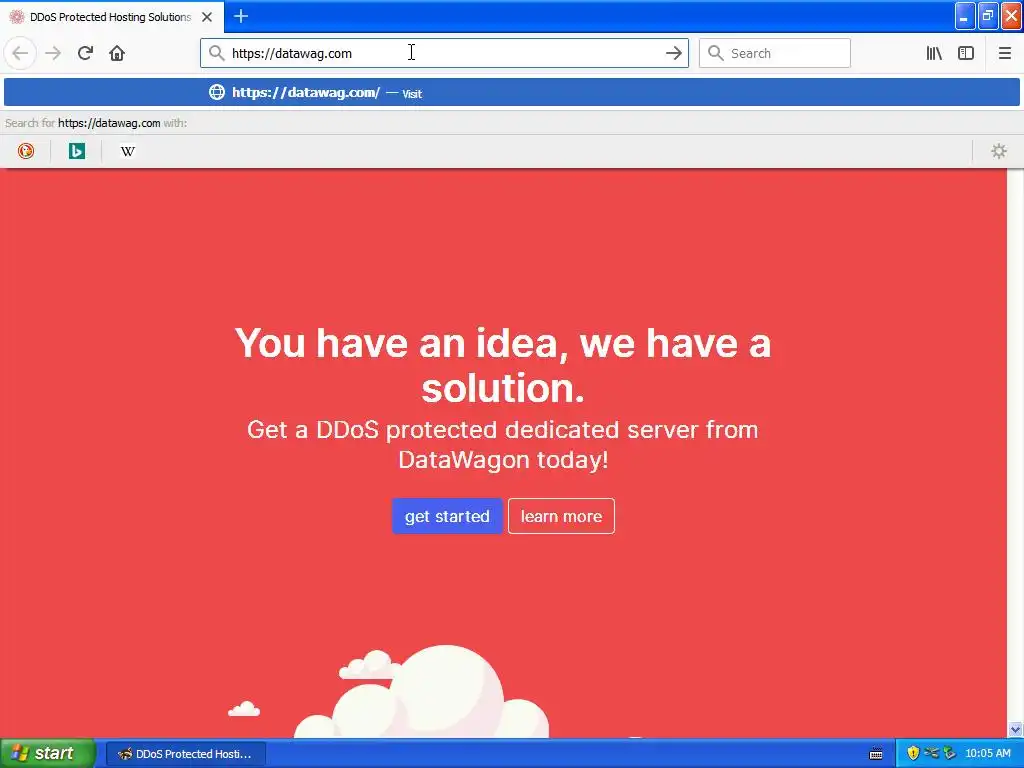Screen dimensions: 1024x768
Task: Minimize the browser window
Action: pos(965,16)
